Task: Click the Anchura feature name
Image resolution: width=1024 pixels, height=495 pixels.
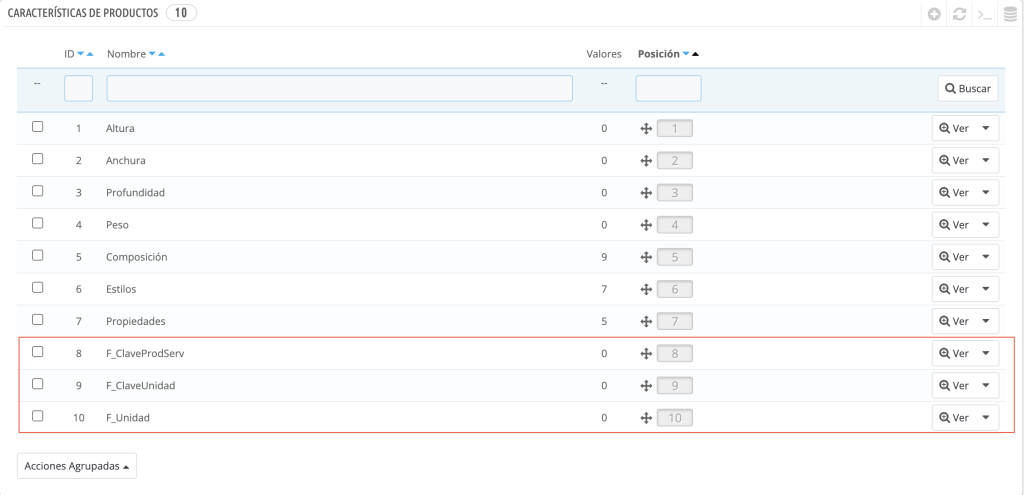Action: pos(125,161)
